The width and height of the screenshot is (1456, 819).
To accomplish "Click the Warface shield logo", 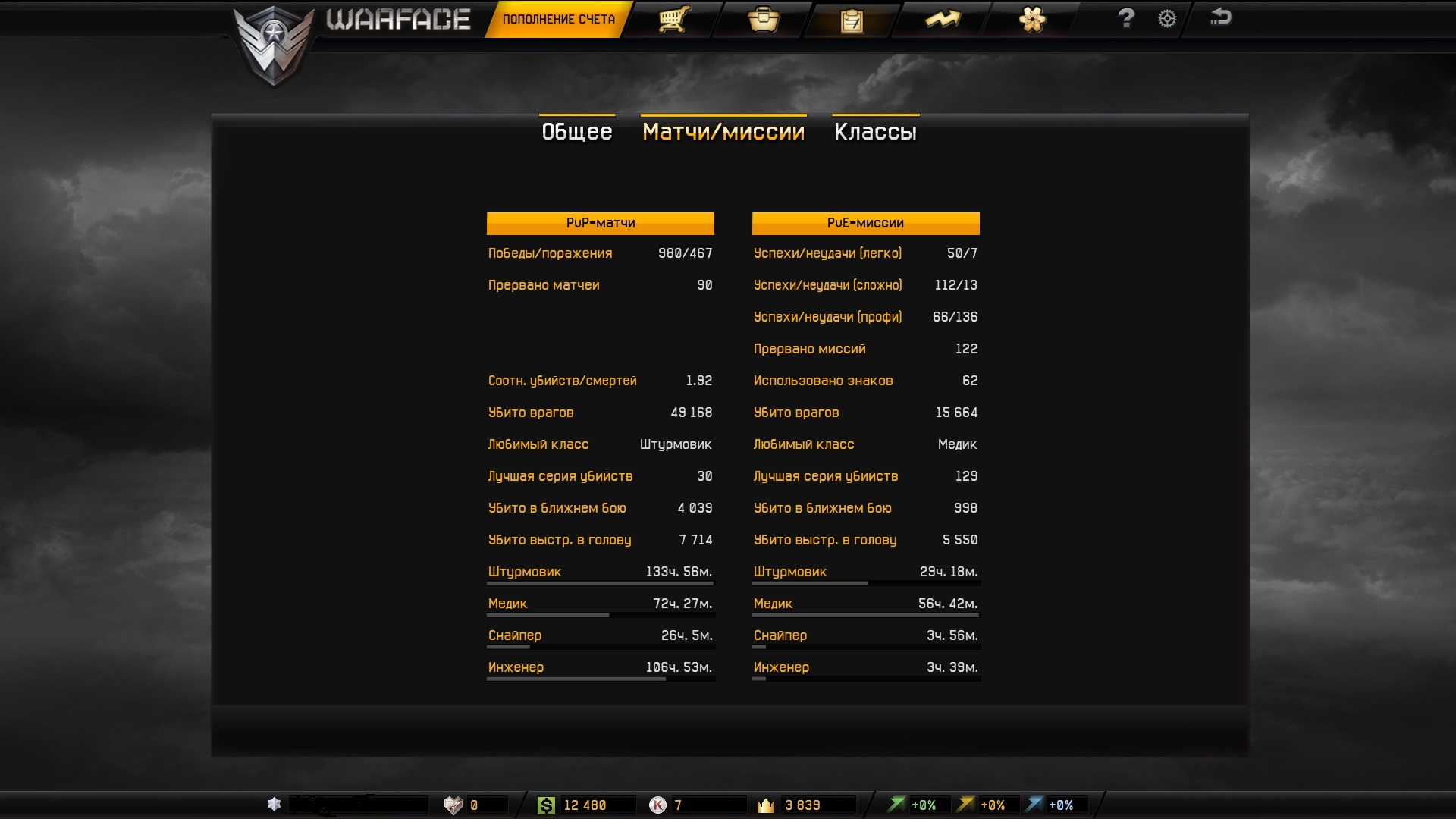I will click(273, 45).
